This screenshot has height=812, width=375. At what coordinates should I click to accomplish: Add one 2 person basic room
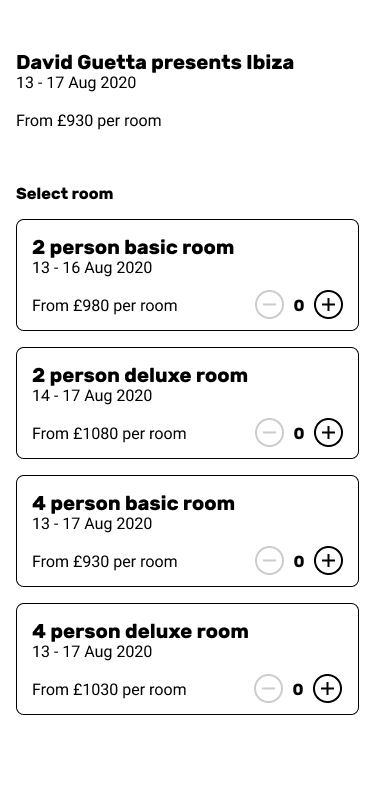328,304
